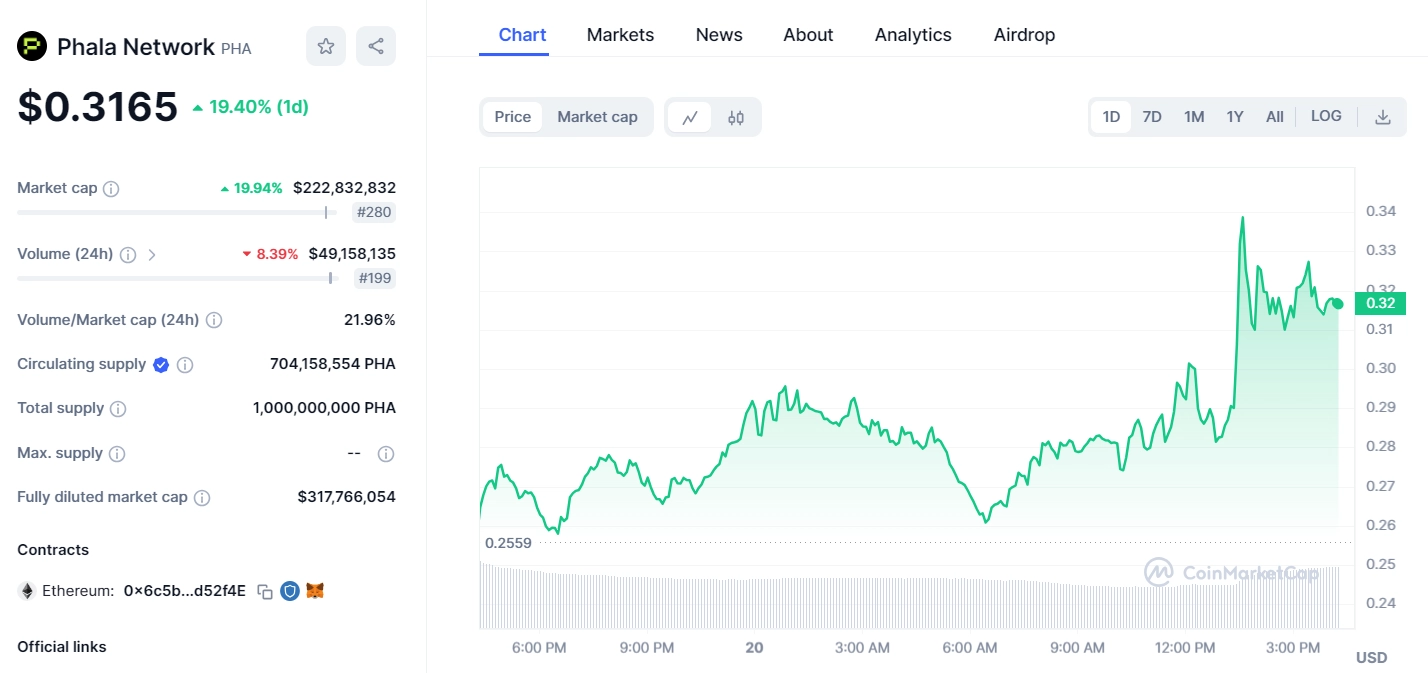Screen dimensions: 1428x673
Task: Select the 1Y time range
Action: [x=1235, y=117]
